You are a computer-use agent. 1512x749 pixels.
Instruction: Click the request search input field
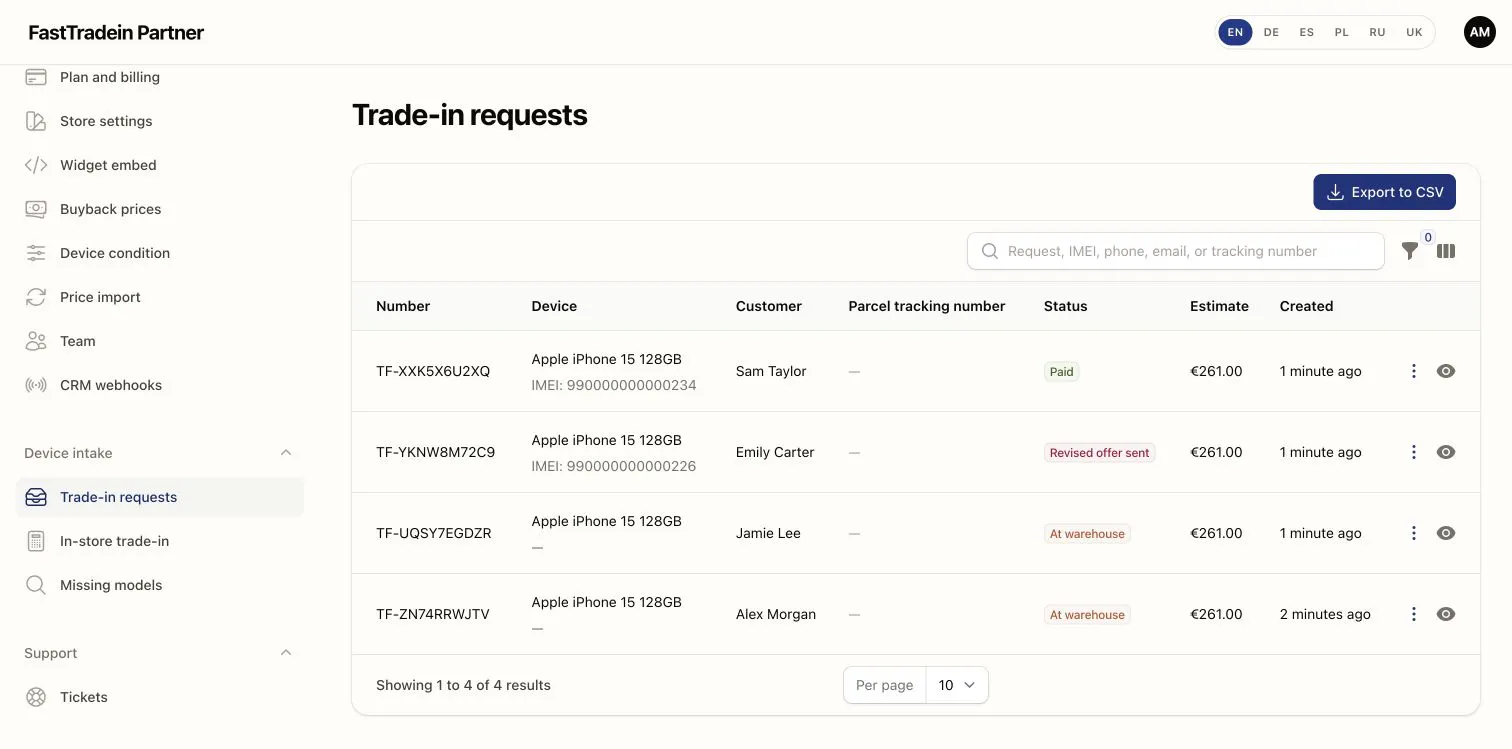(x=1176, y=251)
